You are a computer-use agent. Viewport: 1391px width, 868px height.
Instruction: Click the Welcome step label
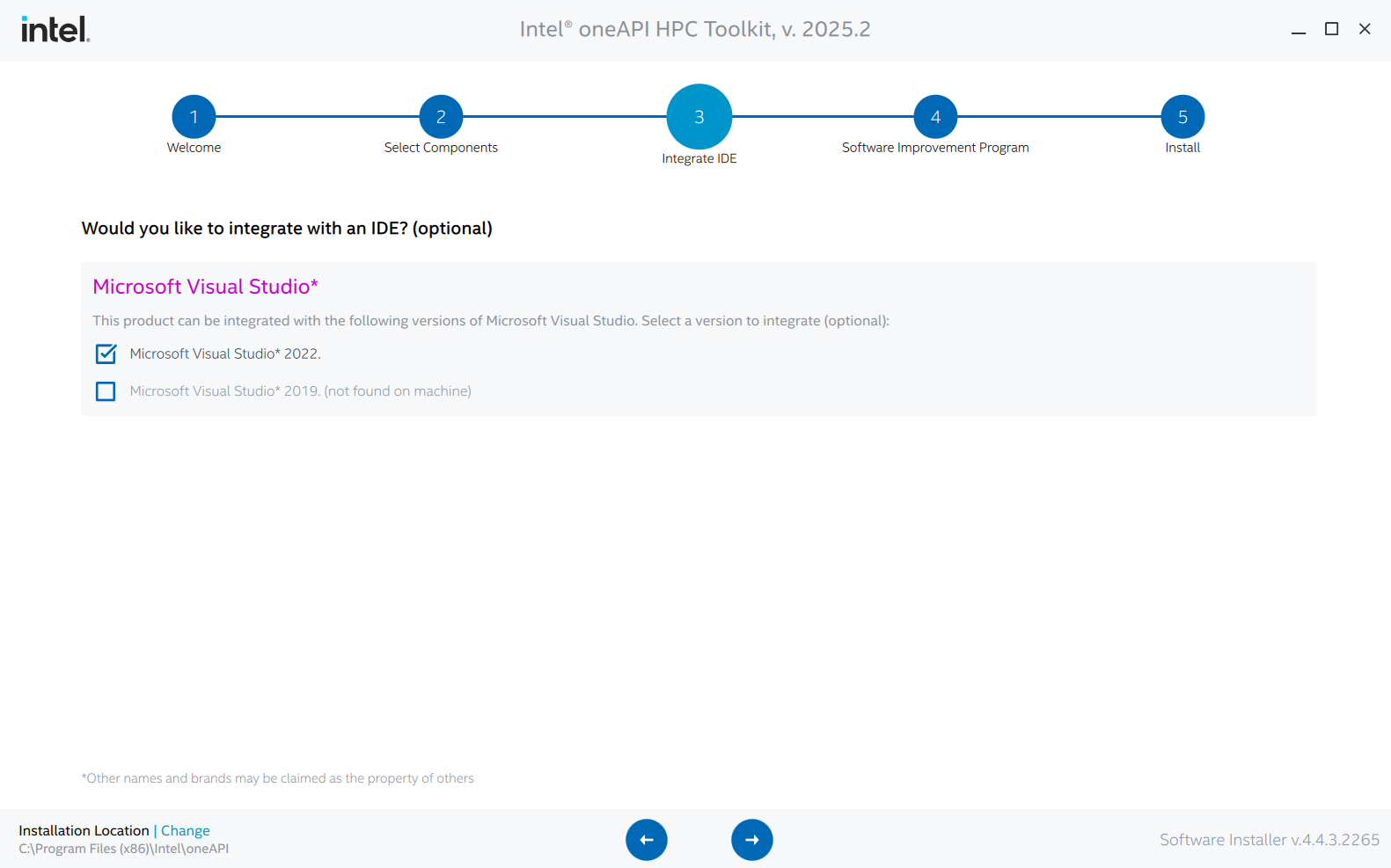[194, 148]
